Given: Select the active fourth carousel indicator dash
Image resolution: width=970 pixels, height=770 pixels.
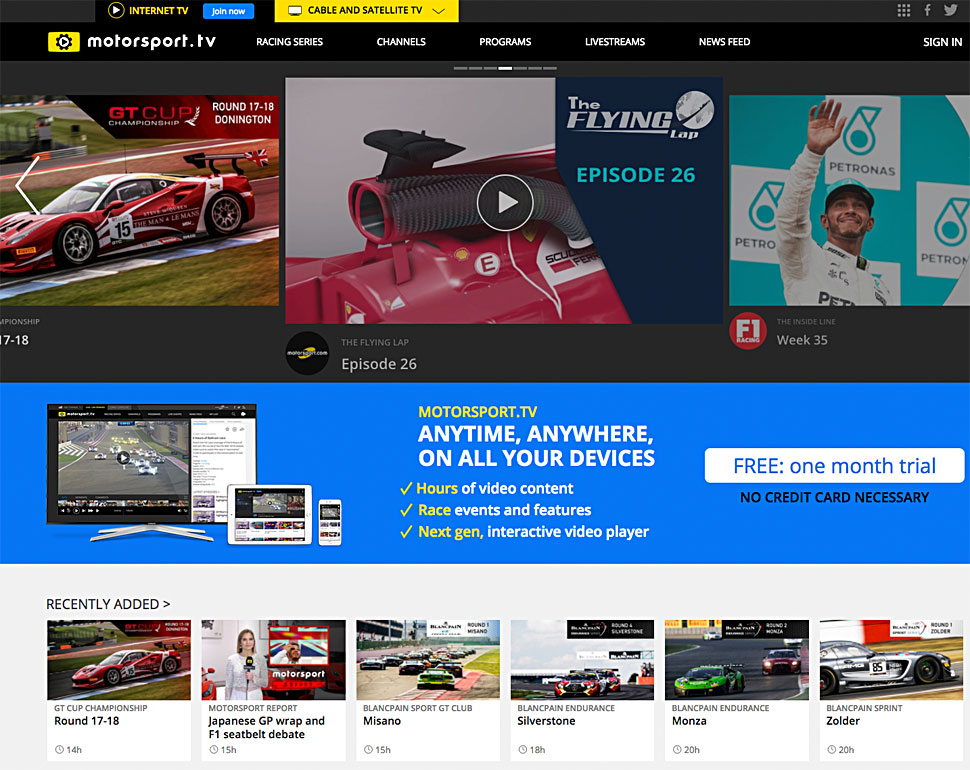Looking at the screenshot, I should (x=505, y=68).
